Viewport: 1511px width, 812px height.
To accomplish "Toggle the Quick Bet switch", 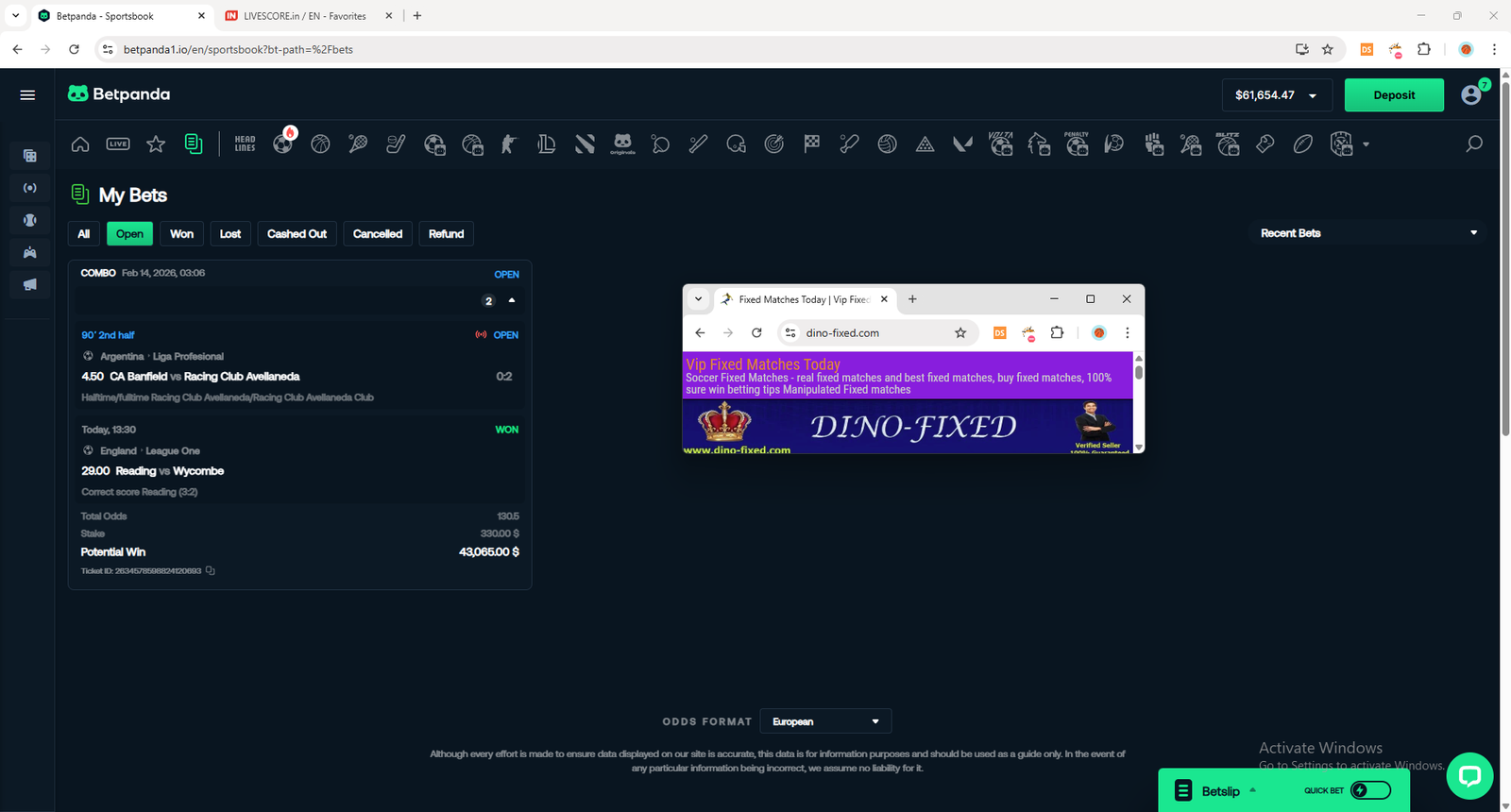I will click(x=1370, y=790).
